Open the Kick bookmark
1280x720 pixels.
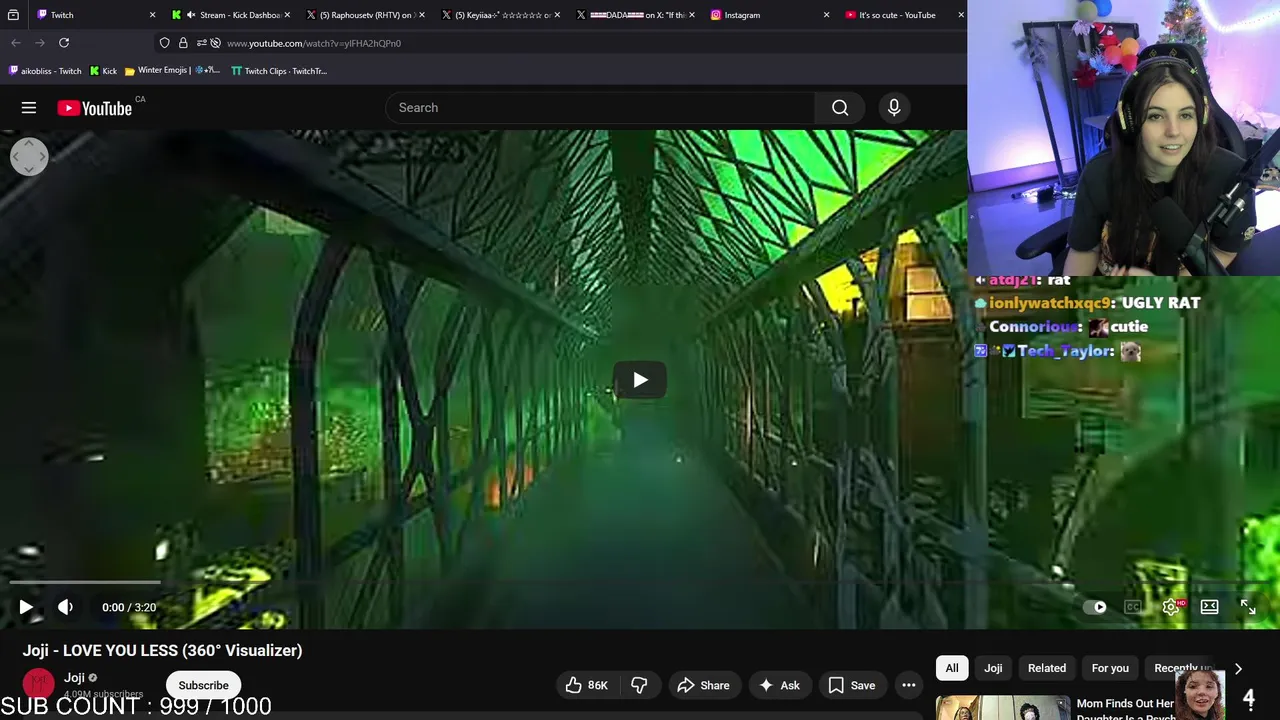(103, 71)
